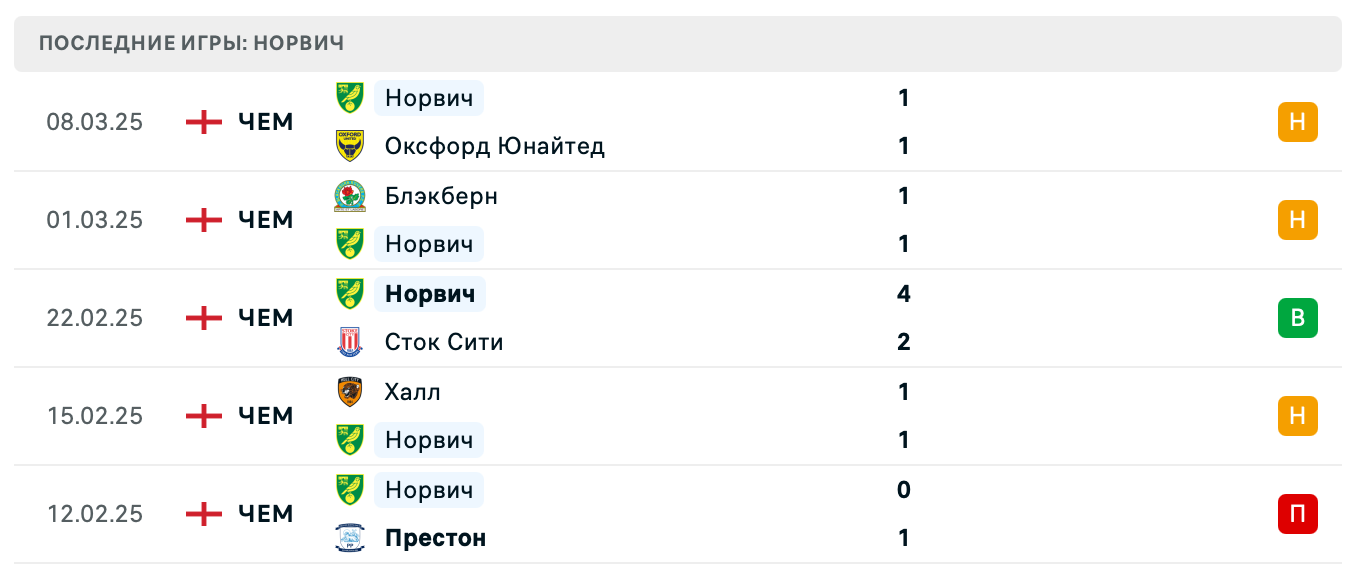Click the yellow Н badge for the Hull draw
This screenshot has height=578, width=1358.
click(1297, 416)
